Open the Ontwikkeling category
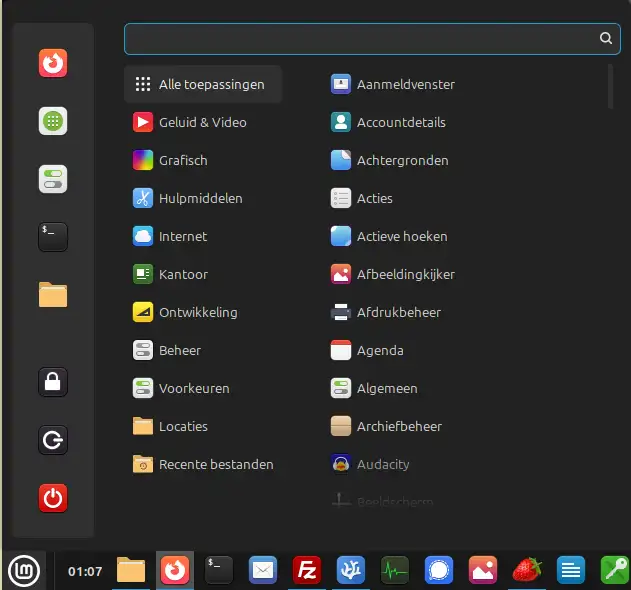631x590 pixels. 198,312
